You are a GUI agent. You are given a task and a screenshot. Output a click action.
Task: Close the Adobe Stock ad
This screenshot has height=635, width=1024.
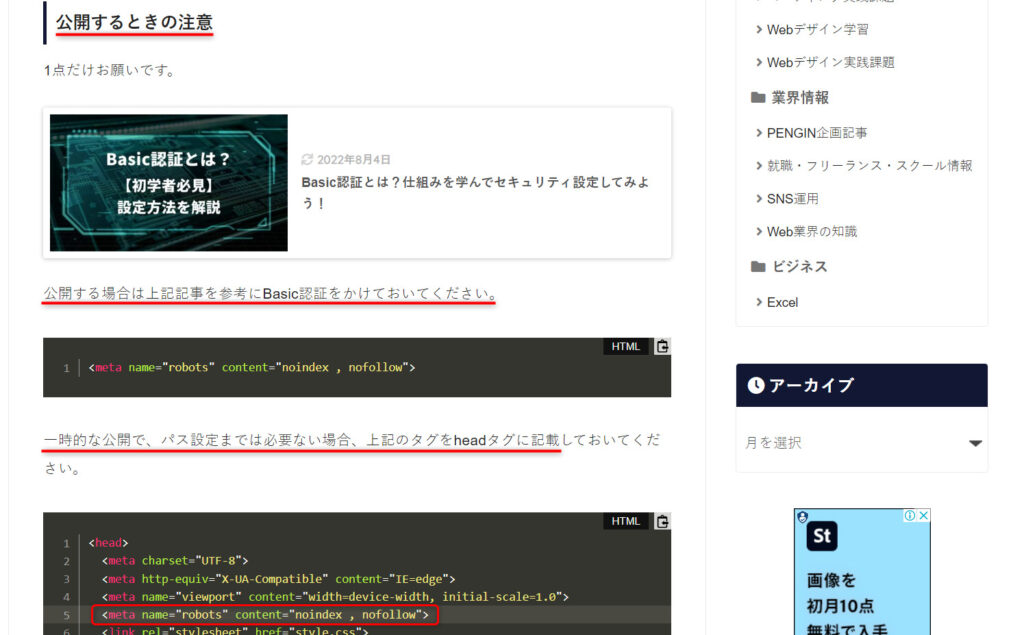[x=923, y=515]
